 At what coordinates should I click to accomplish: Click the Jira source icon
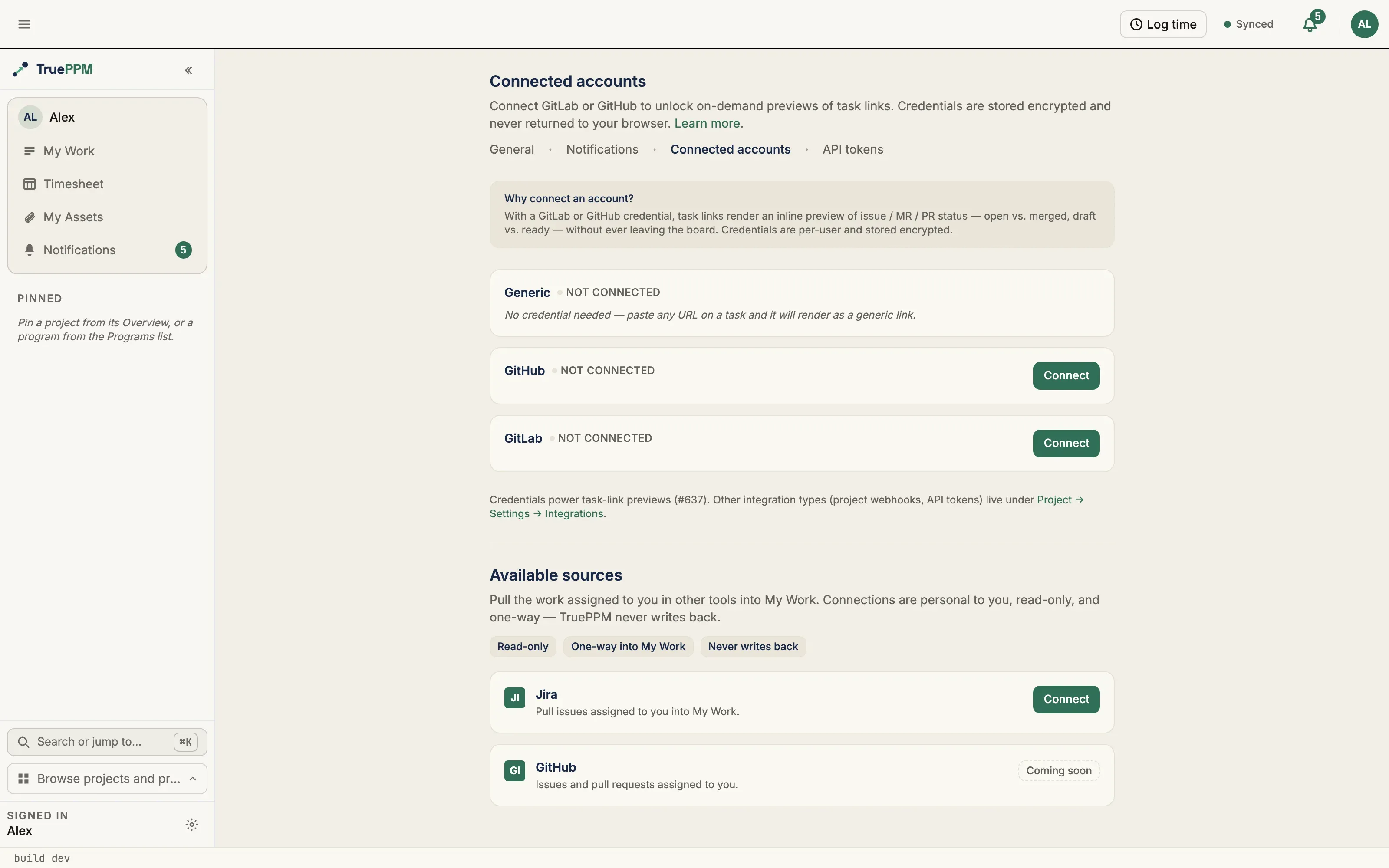coord(515,698)
